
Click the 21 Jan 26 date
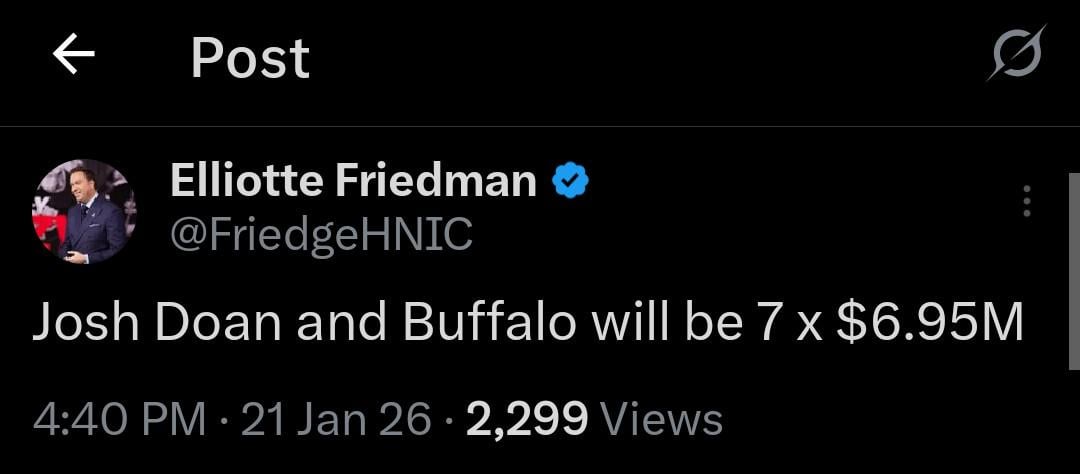point(336,418)
